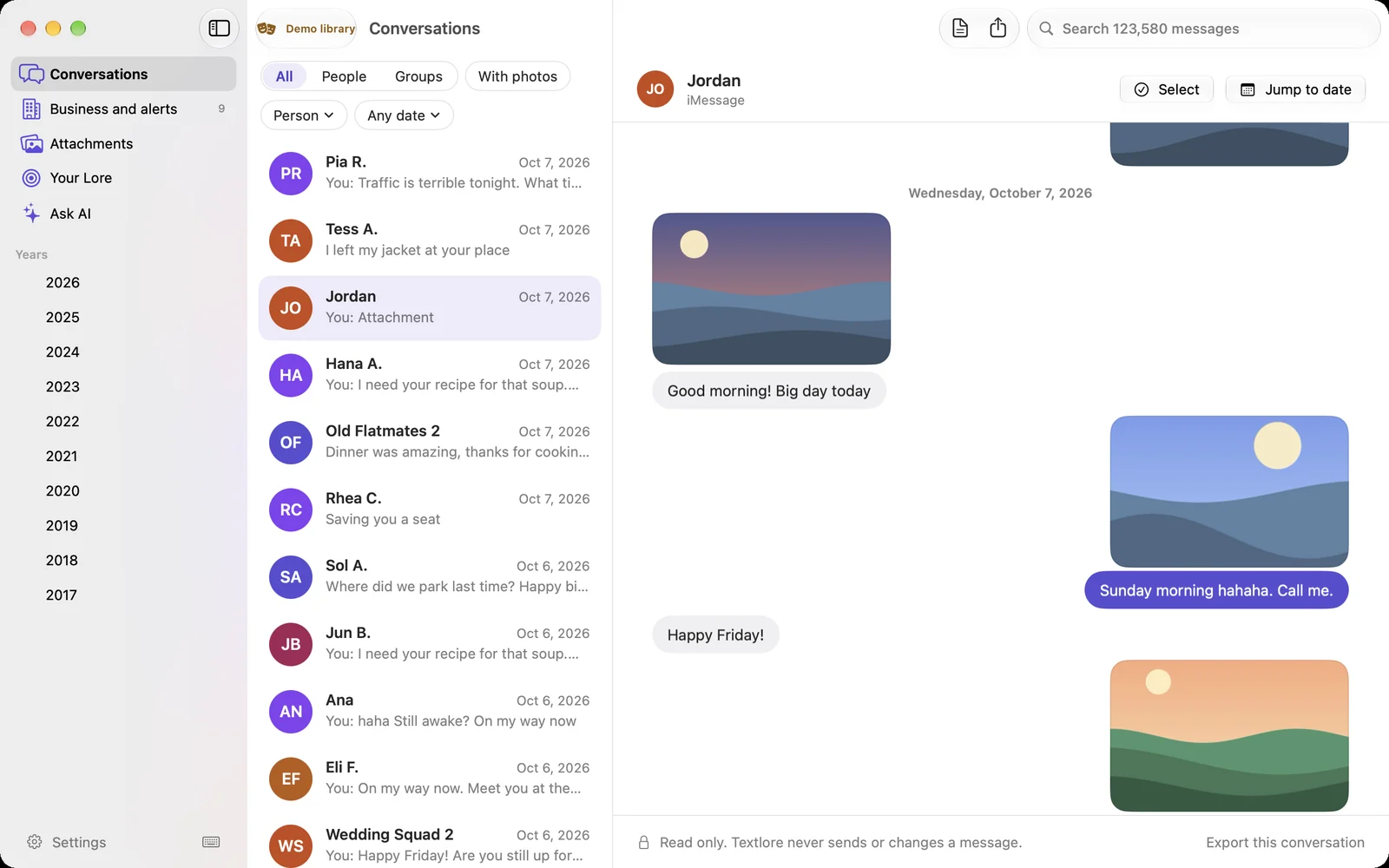The width and height of the screenshot is (1389, 868).
Task: Filter by year 2023
Action: pyautogui.click(x=63, y=387)
